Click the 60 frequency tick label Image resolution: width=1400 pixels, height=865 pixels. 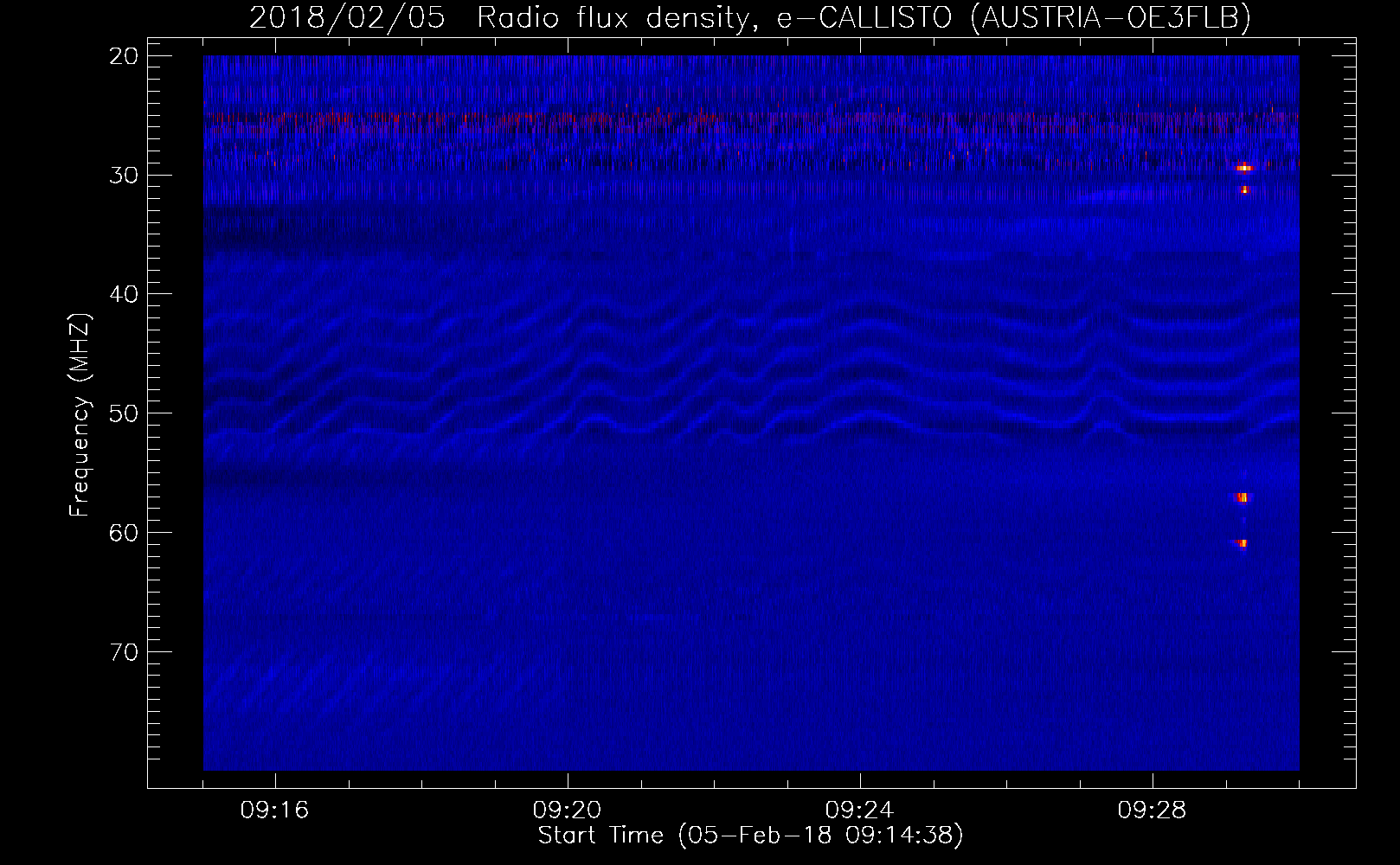pos(125,532)
